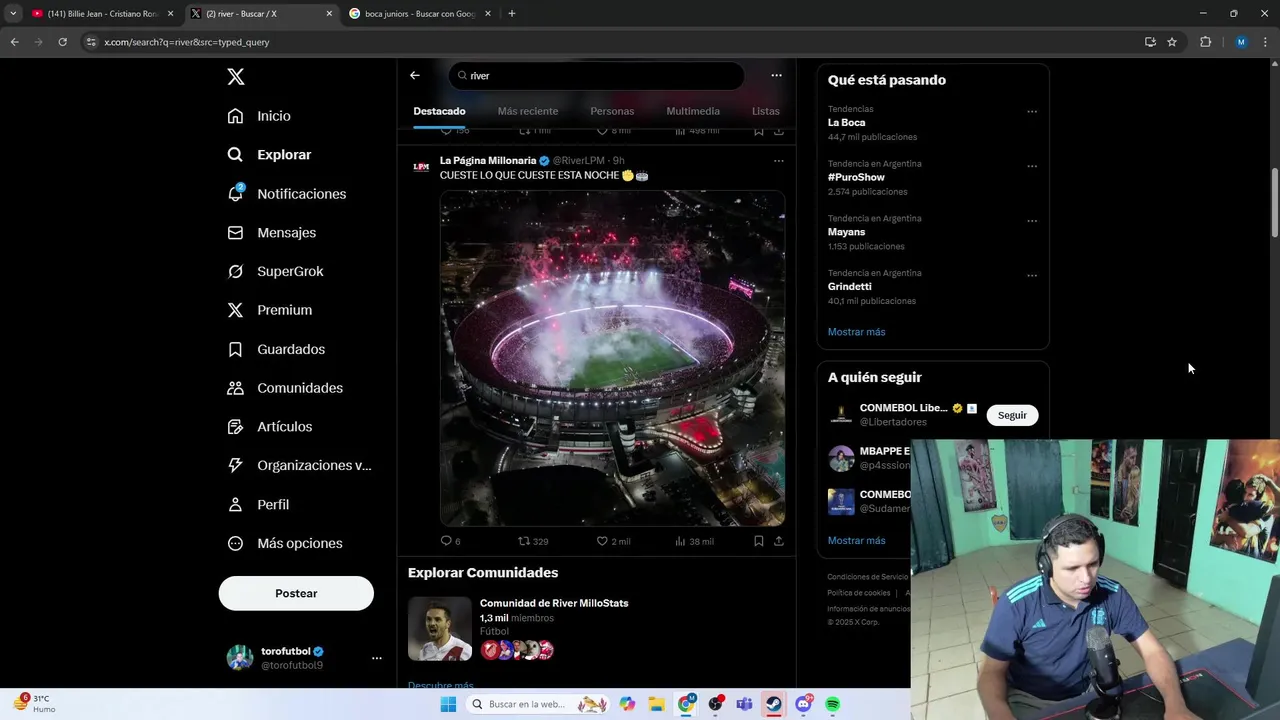Viewport: 1280px width, 720px height.
Task: Click the Postear button
Action: point(296,593)
